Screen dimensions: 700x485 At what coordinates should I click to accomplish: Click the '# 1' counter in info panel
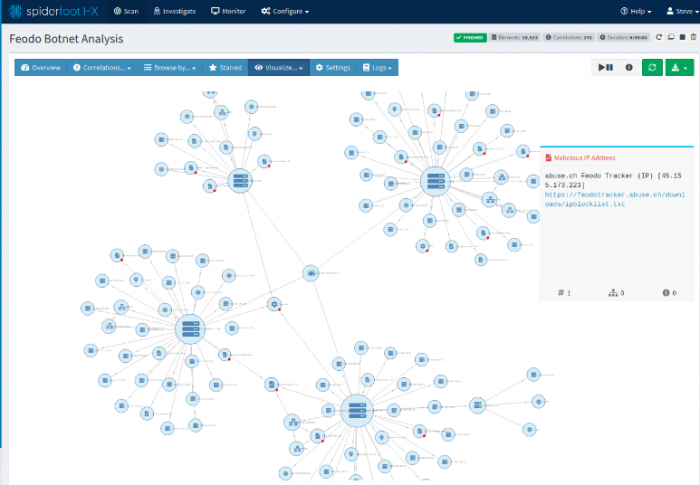(564, 293)
